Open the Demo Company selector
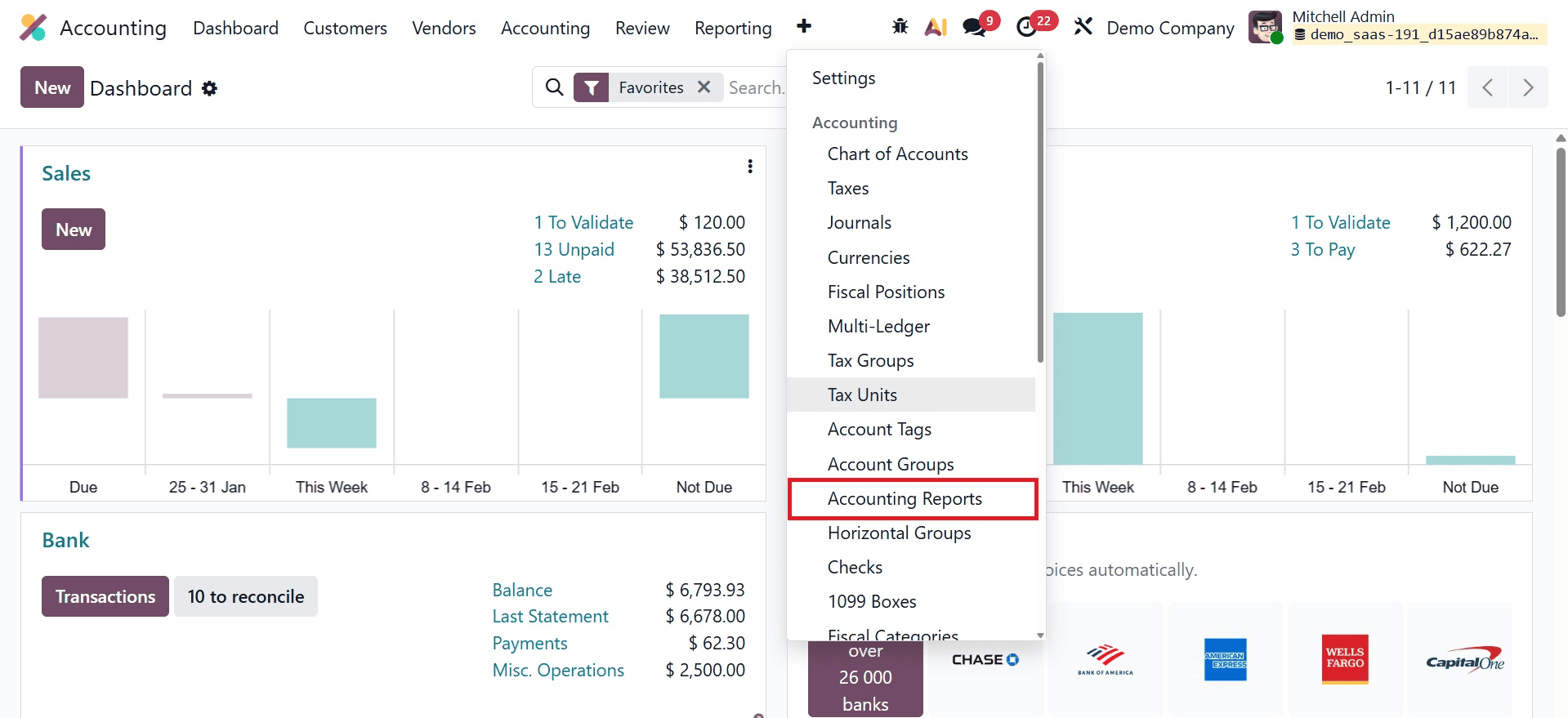The width and height of the screenshot is (1568, 718). 1169,27
